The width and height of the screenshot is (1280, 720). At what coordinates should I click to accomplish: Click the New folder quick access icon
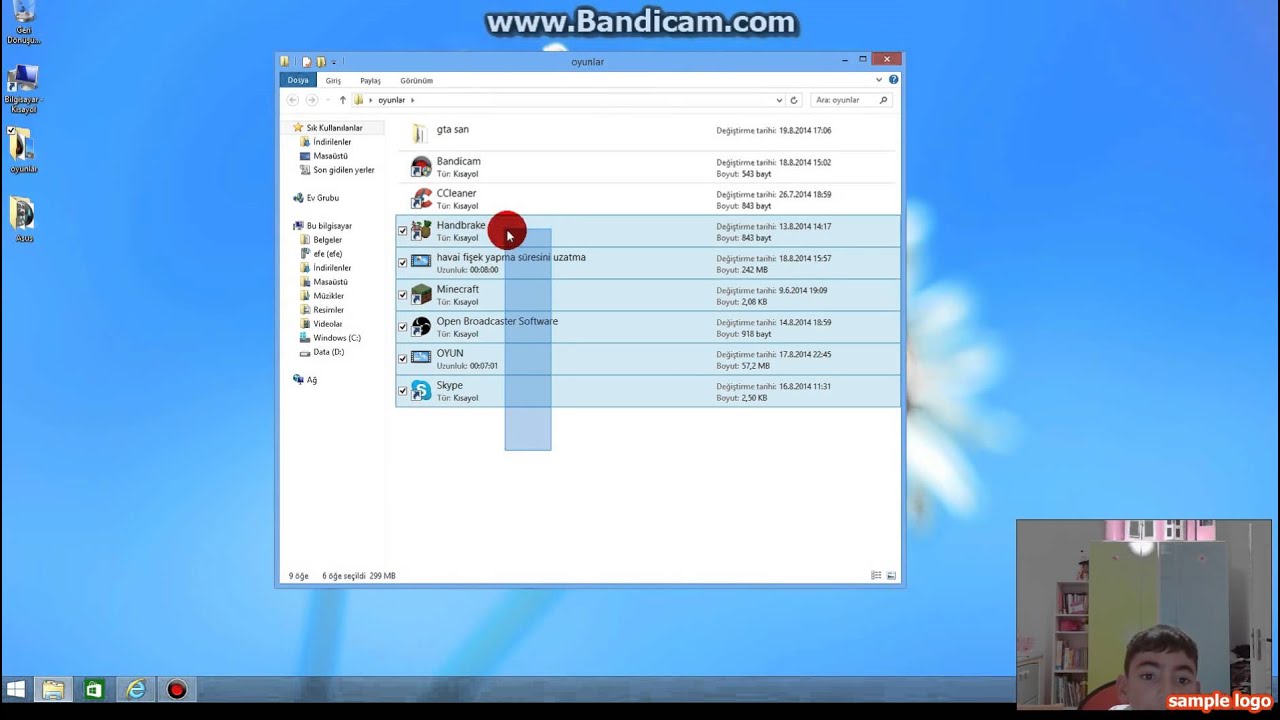(321, 62)
